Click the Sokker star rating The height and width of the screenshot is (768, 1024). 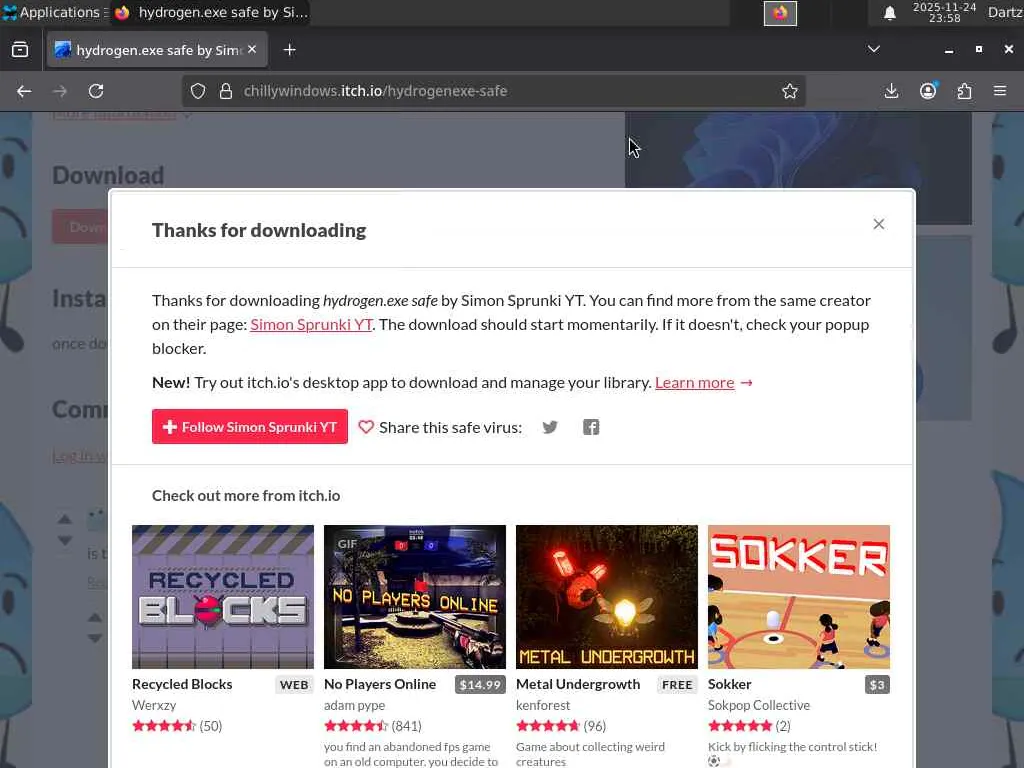(740, 726)
